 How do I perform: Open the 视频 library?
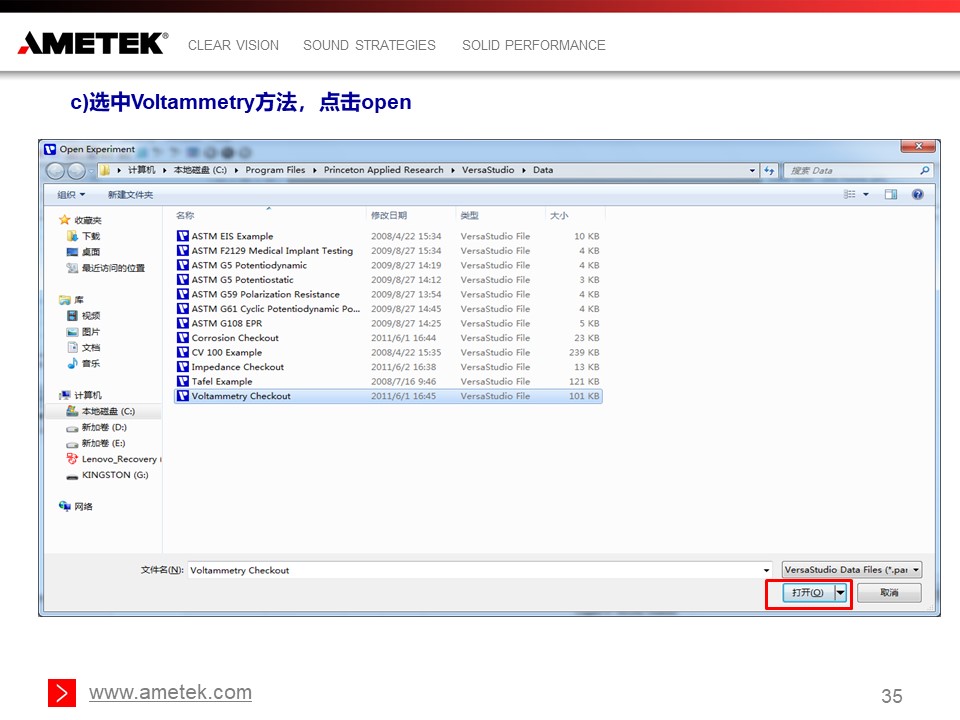click(84, 316)
